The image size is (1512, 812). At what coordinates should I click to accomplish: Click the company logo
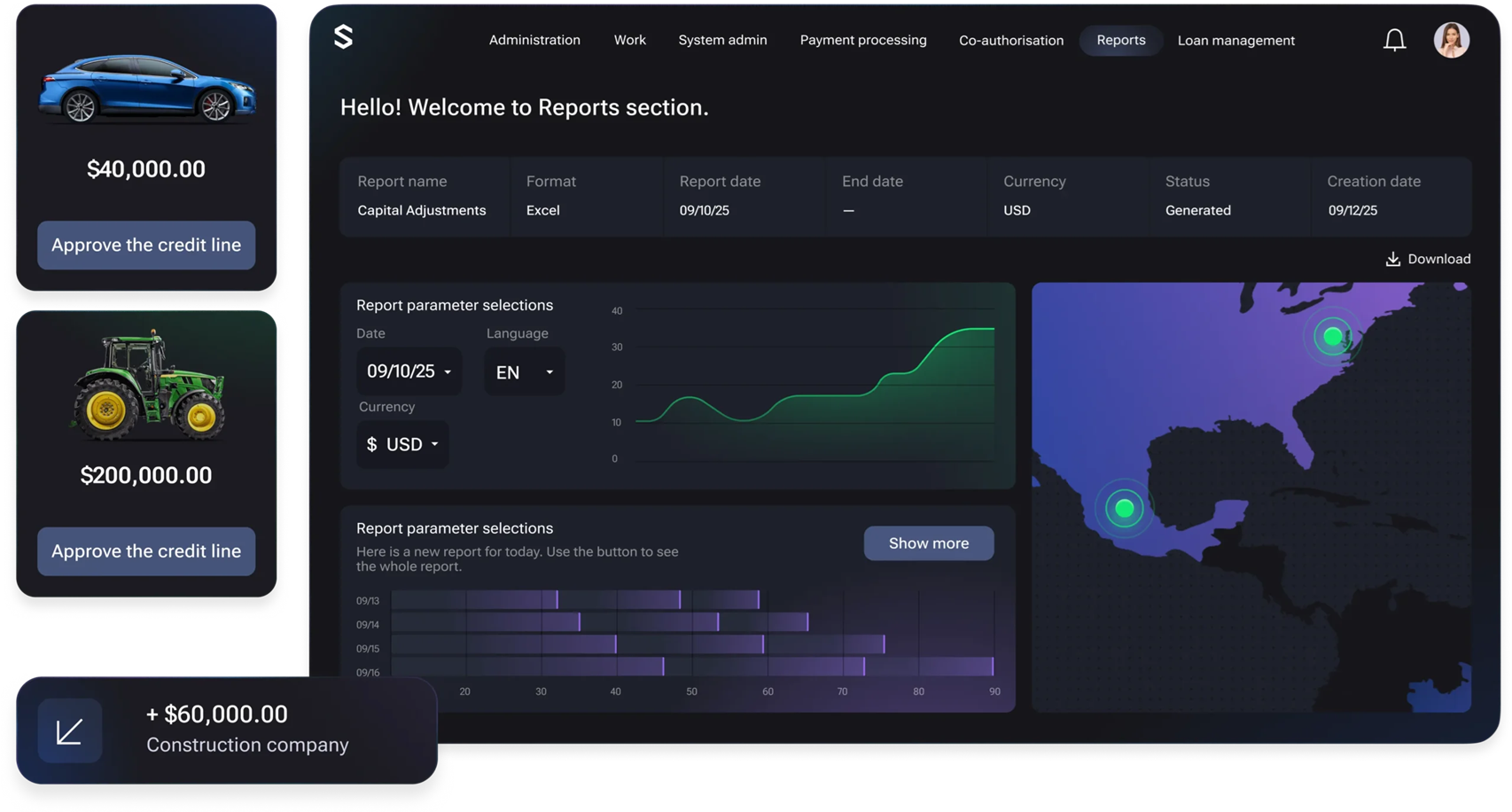coord(343,38)
